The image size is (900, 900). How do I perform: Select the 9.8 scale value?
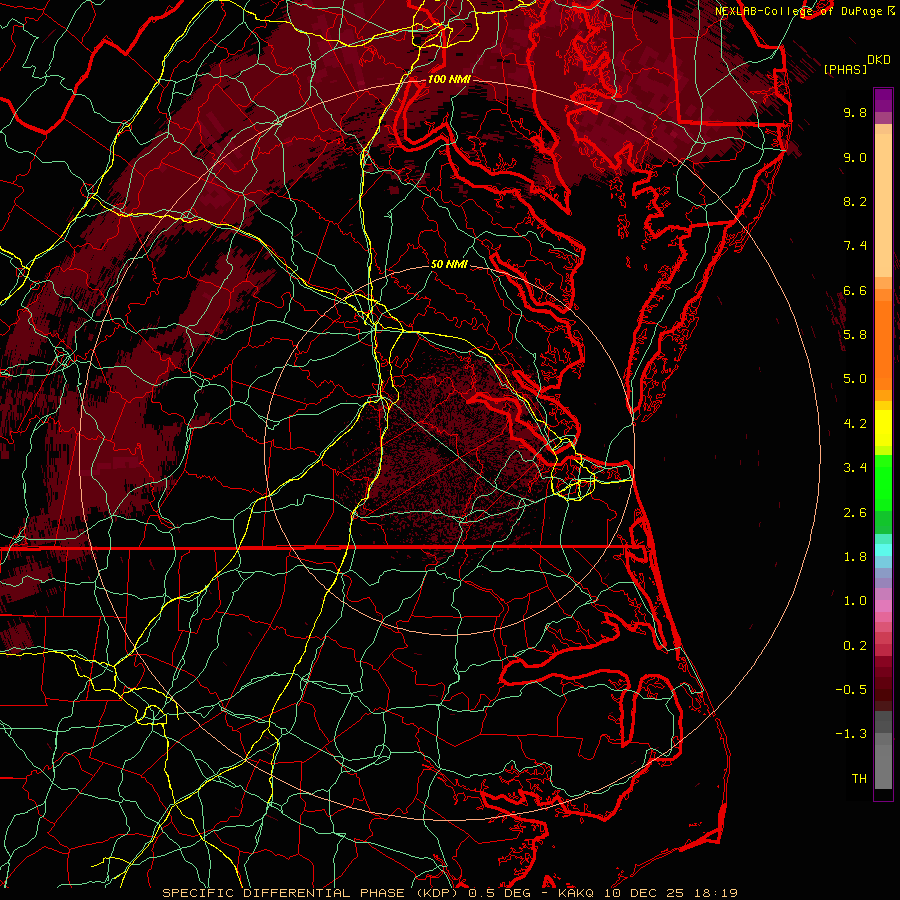(855, 112)
